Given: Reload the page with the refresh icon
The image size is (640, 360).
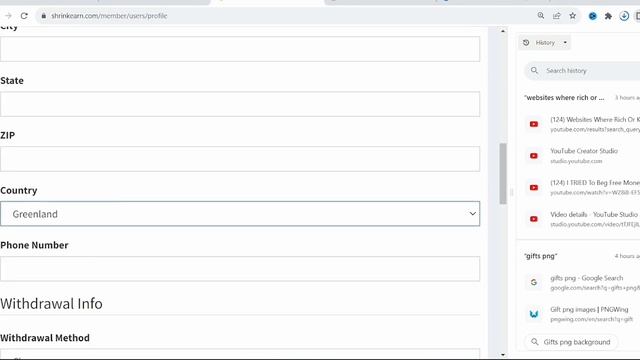Looking at the screenshot, I should [24, 16].
